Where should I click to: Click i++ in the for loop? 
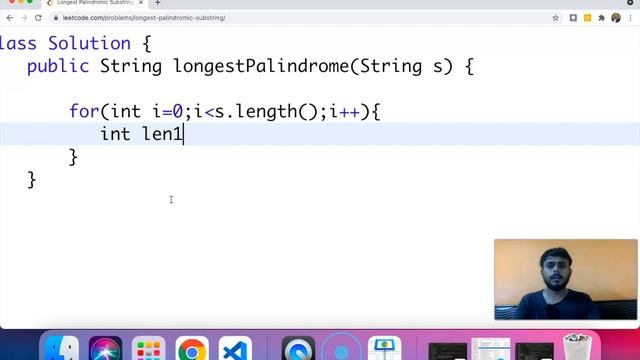(344, 111)
